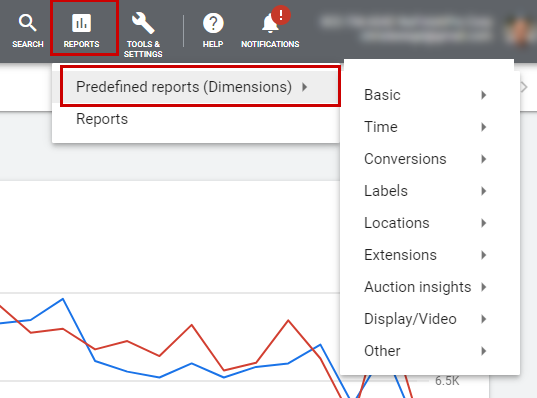Image resolution: width=537 pixels, height=398 pixels.
Task: Open the Basic reports submenu
Action: pos(430,95)
